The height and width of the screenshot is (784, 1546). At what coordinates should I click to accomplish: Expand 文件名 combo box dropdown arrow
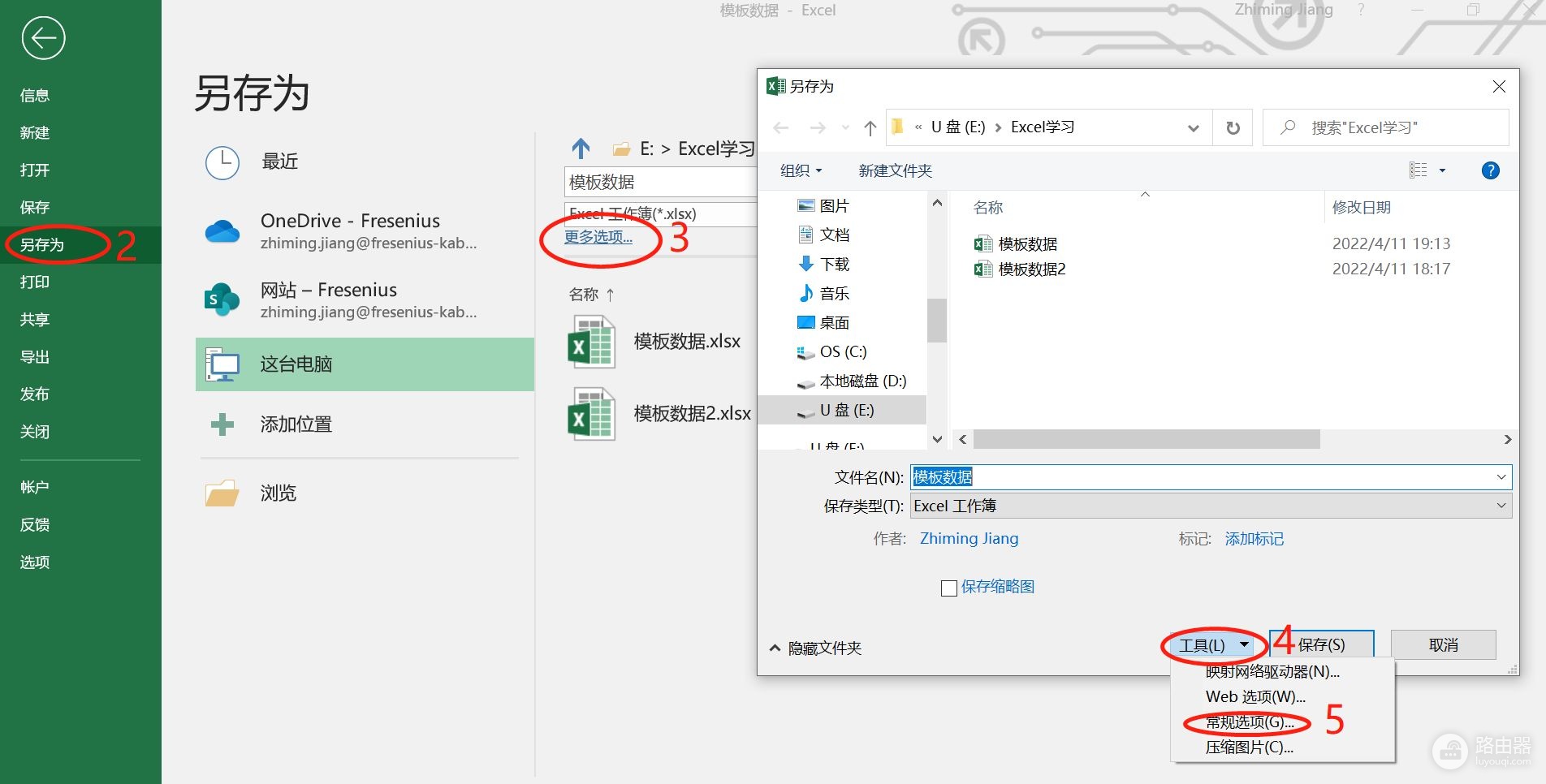(x=1501, y=477)
